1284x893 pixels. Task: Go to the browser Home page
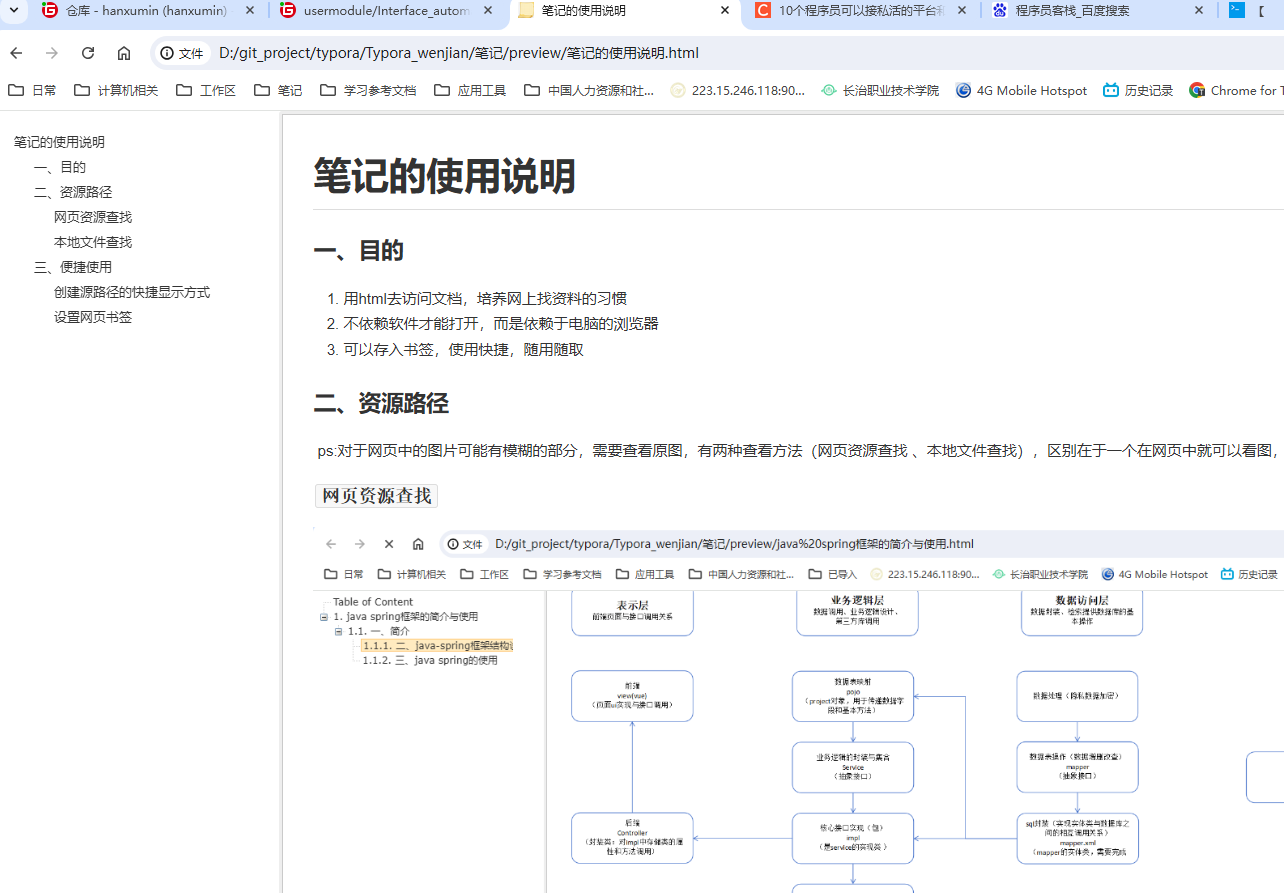point(124,53)
